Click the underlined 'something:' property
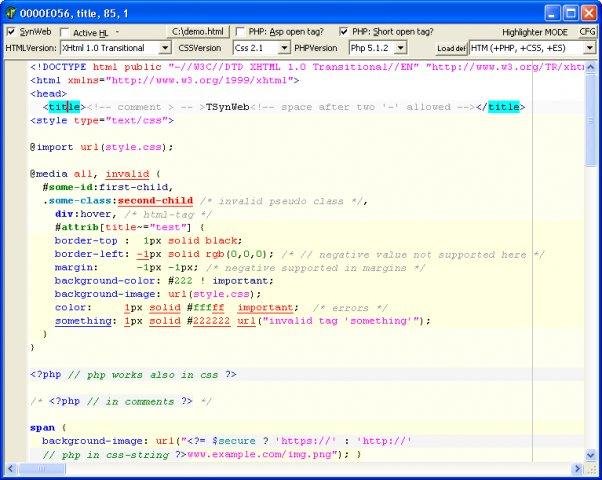Screen dimensions: 602x480 (x=86, y=321)
